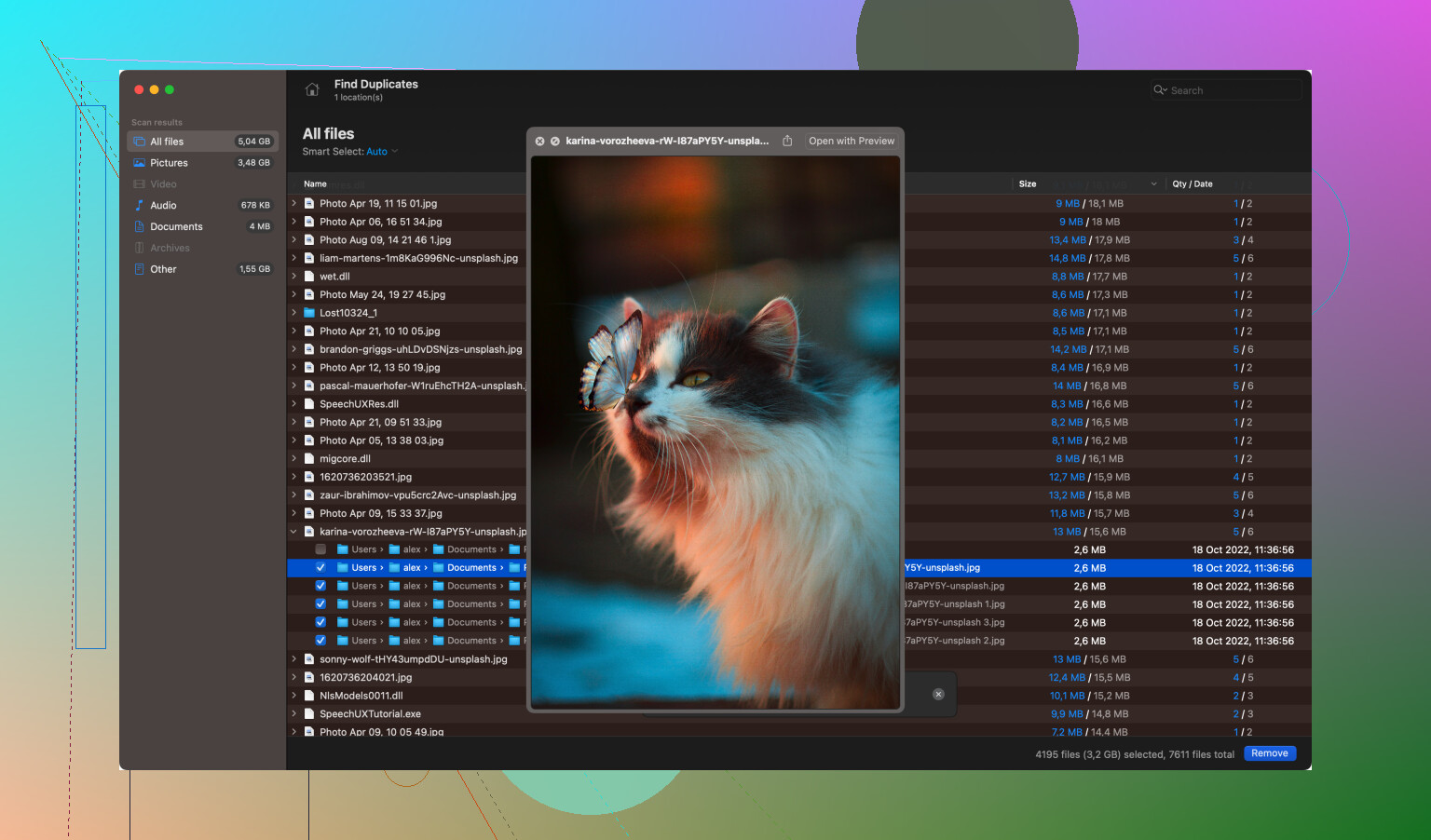
Task: Click the circle-slash exclude icon in the preview header
Action: [555, 142]
